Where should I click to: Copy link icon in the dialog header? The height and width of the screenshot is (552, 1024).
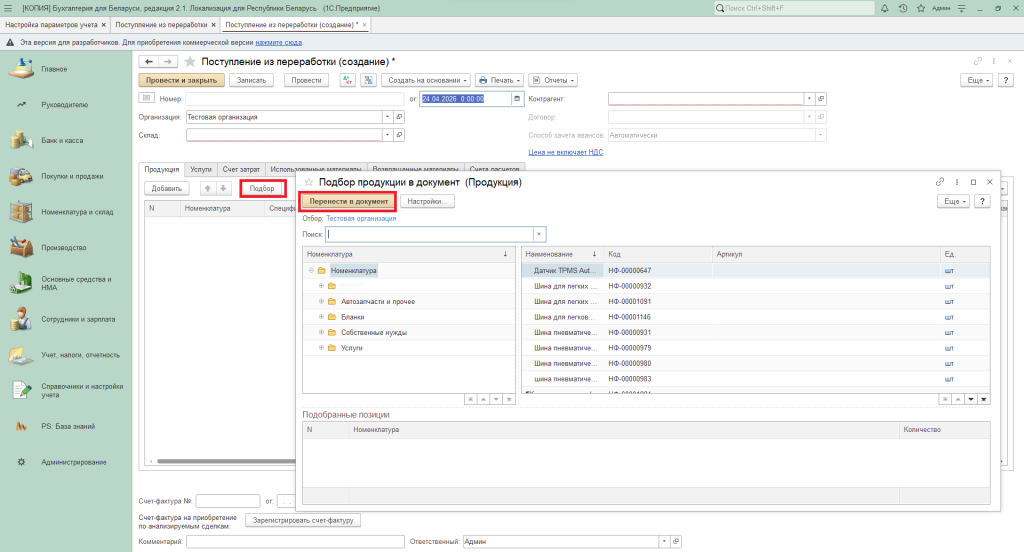click(x=940, y=183)
